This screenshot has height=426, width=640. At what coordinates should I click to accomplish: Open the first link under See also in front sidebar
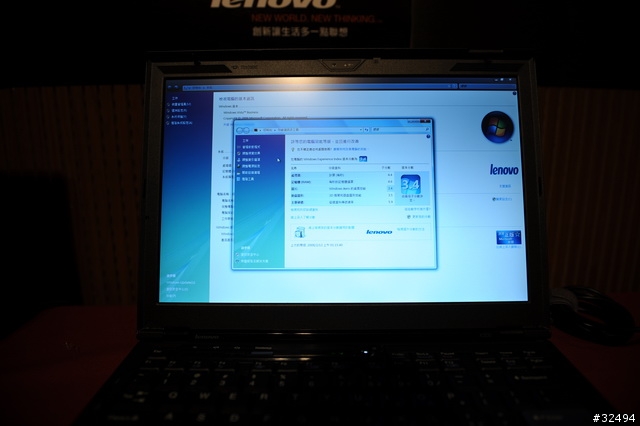click(x=250, y=255)
